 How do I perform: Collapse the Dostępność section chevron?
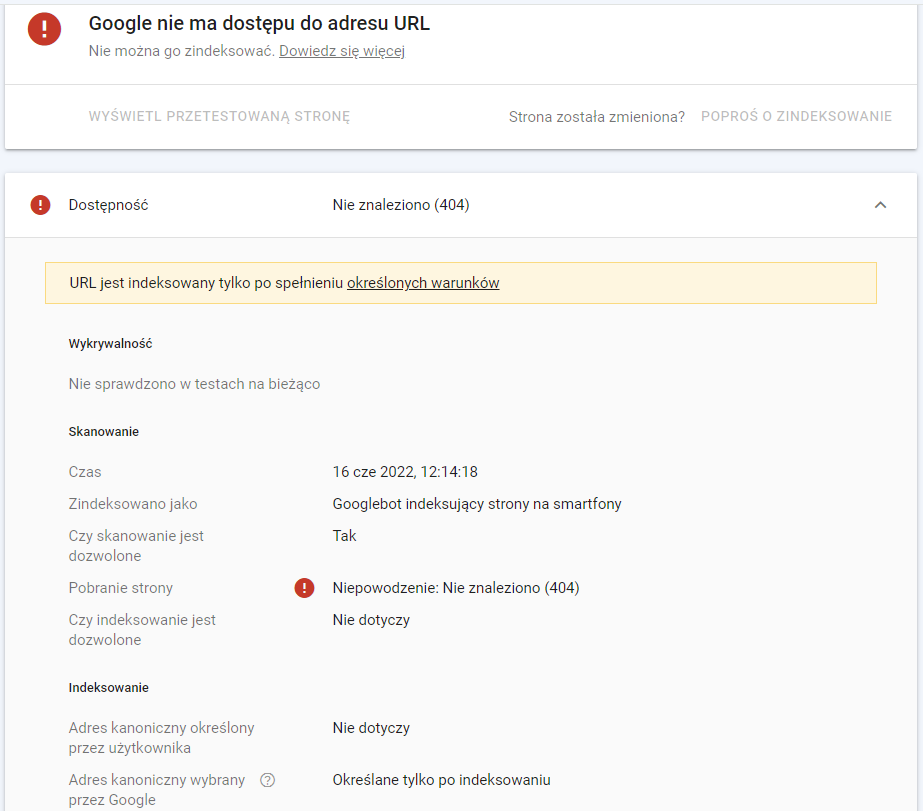880,205
